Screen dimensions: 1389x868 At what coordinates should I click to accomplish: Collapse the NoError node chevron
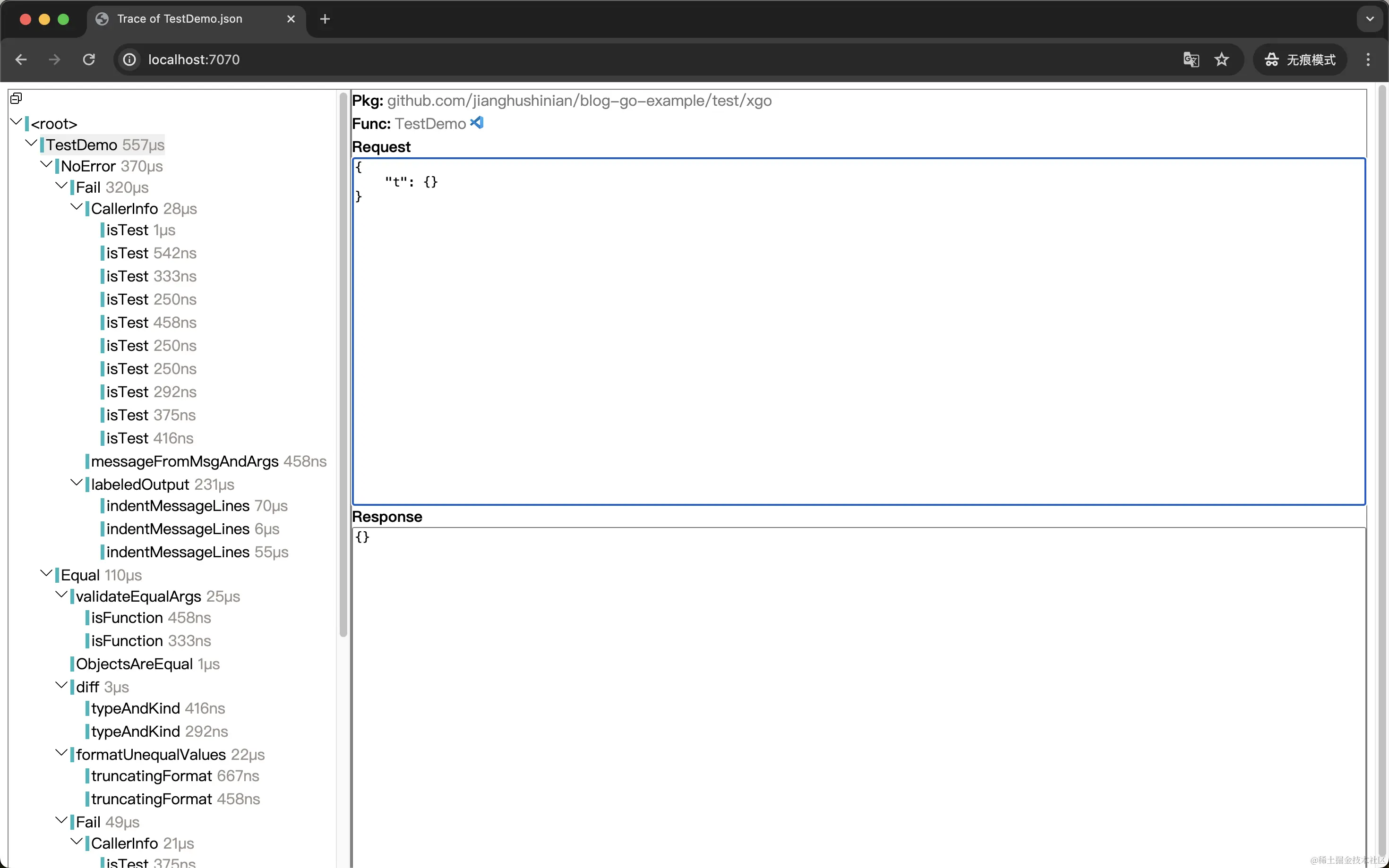click(x=46, y=165)
